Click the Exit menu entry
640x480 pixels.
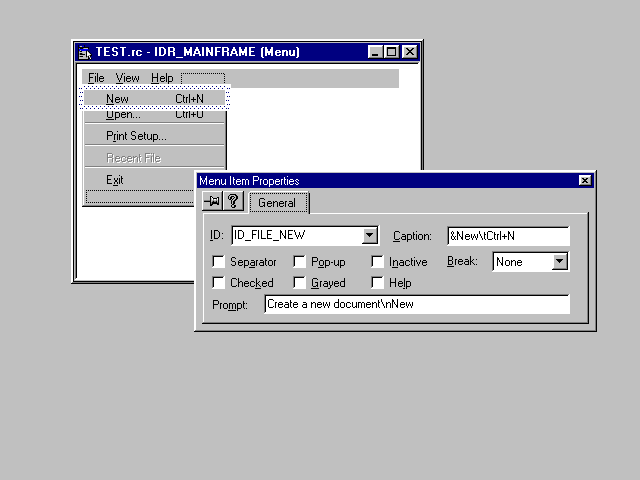(115, 180)
